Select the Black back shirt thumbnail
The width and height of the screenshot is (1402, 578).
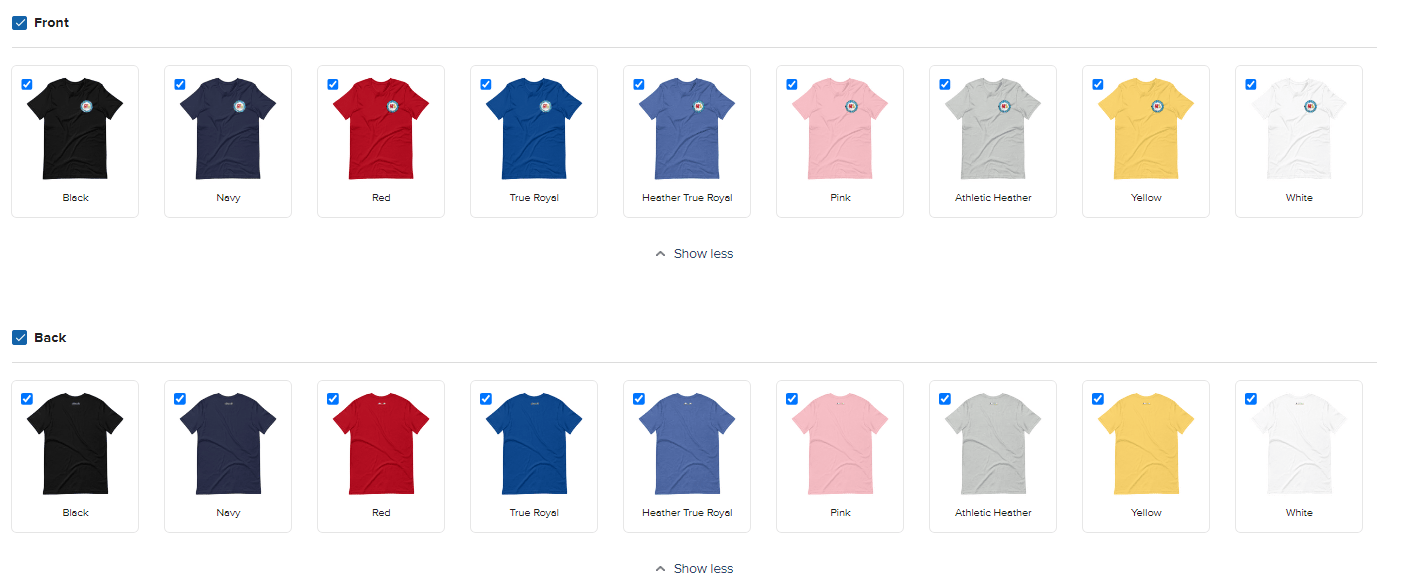(x=75, y=443)
